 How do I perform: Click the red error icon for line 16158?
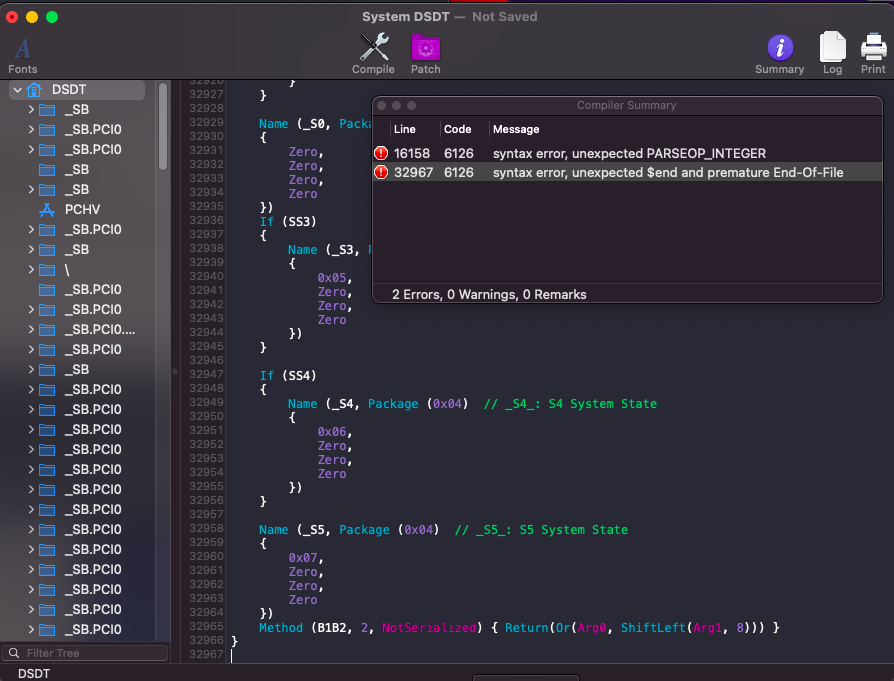tap(381, 153)
